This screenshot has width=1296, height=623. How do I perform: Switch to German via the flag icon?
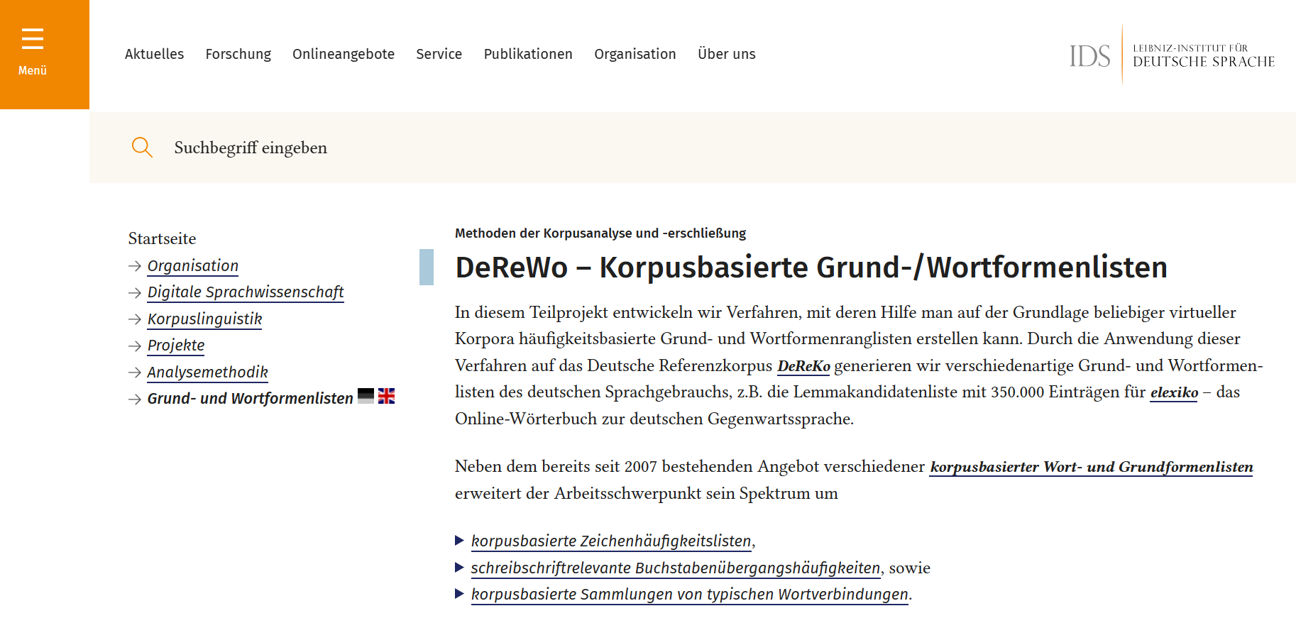point(366,396)
